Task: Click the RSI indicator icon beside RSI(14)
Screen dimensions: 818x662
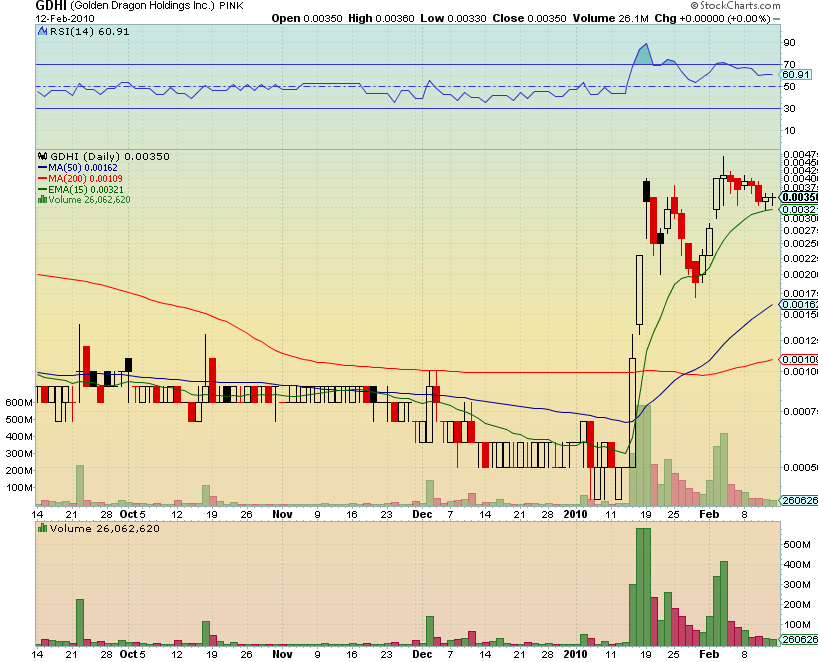Action: click(43, 31)
